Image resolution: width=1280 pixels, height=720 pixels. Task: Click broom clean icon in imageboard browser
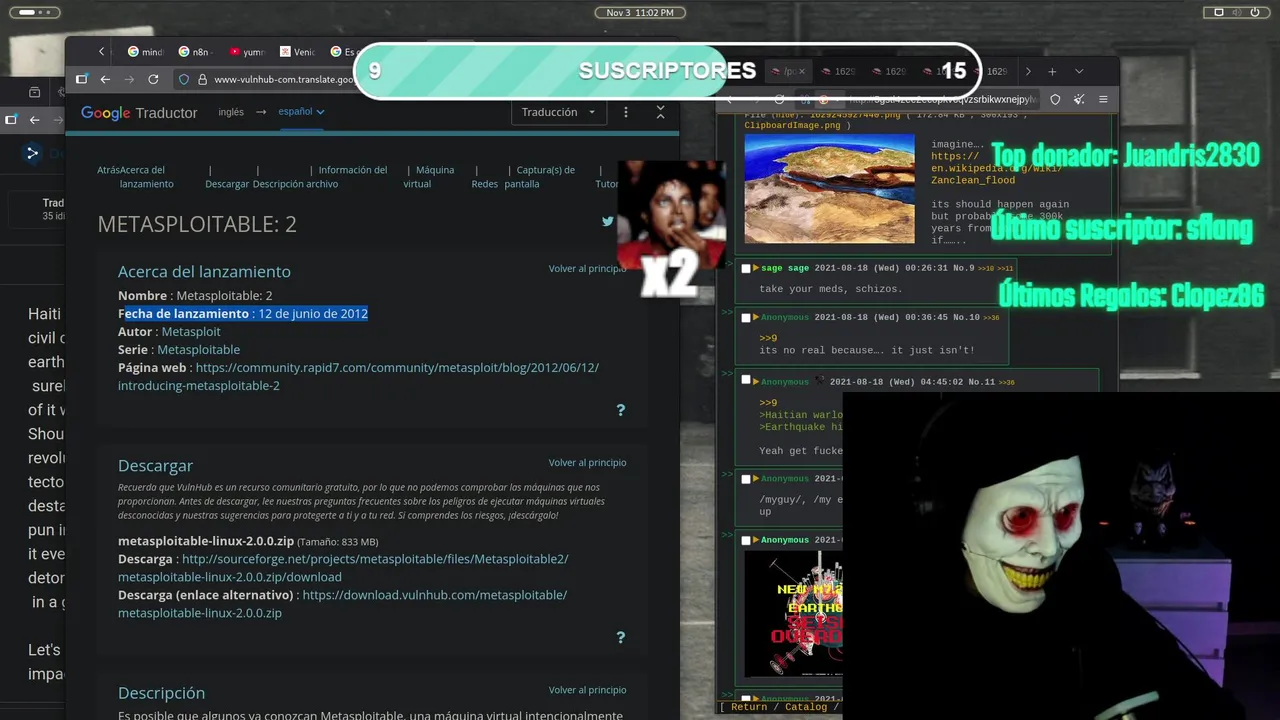[1079, 99]
